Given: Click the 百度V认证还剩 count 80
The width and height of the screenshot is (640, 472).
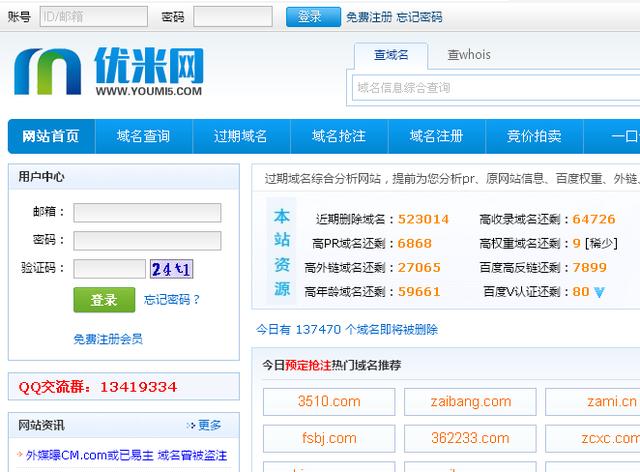Looking at the screenshot, I should click(x=581, y=292).
